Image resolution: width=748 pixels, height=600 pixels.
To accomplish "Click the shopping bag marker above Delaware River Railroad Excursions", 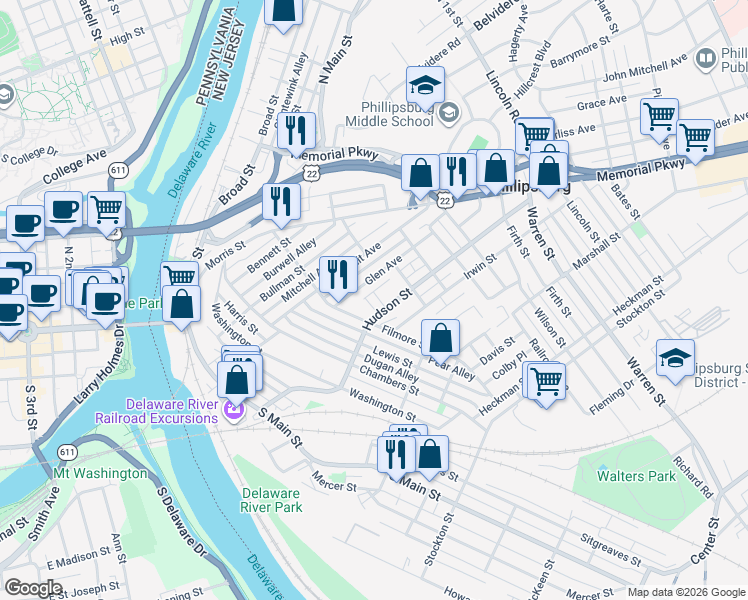I will (237, 381).
